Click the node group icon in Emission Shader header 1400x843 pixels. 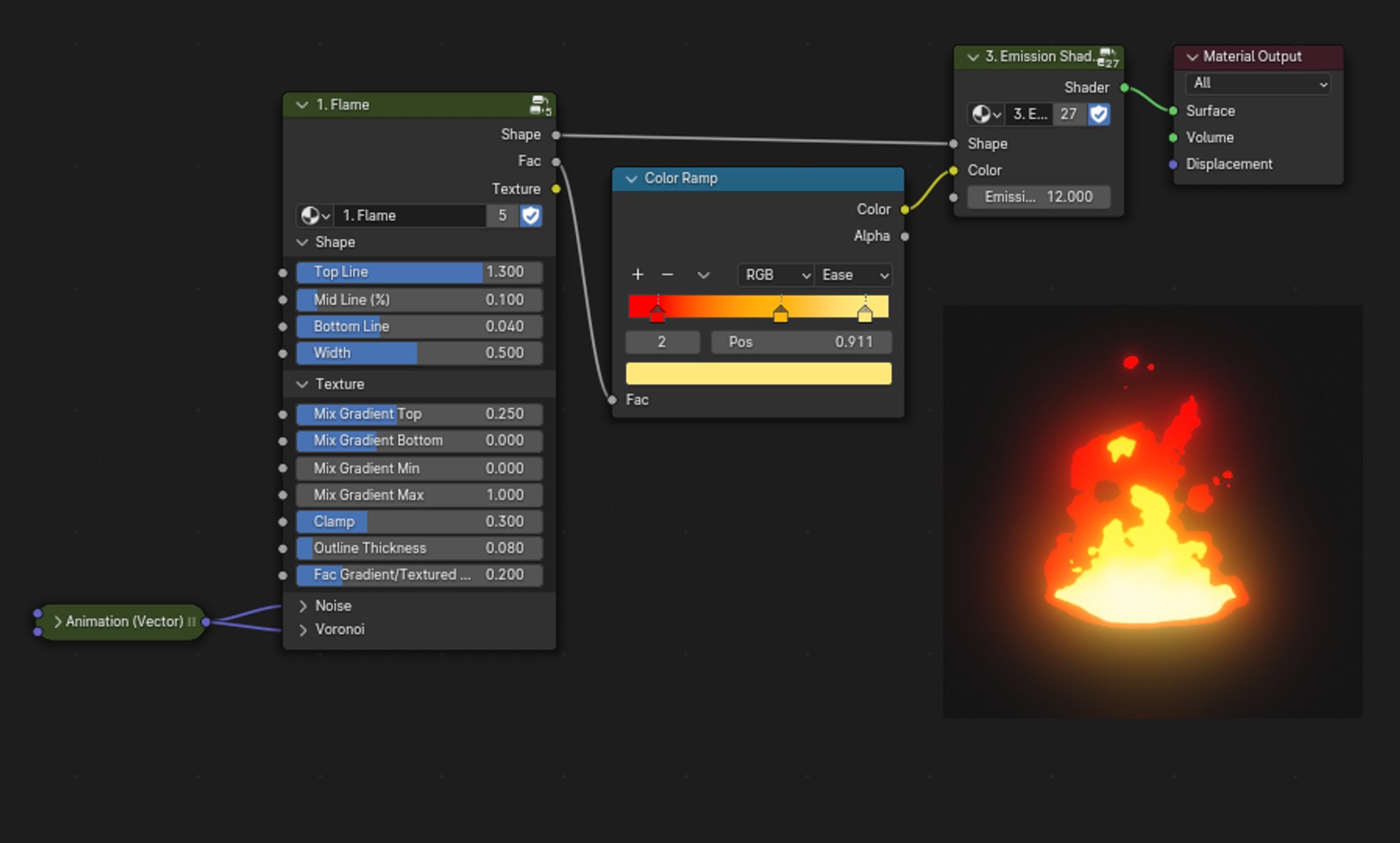(1107, 57)
